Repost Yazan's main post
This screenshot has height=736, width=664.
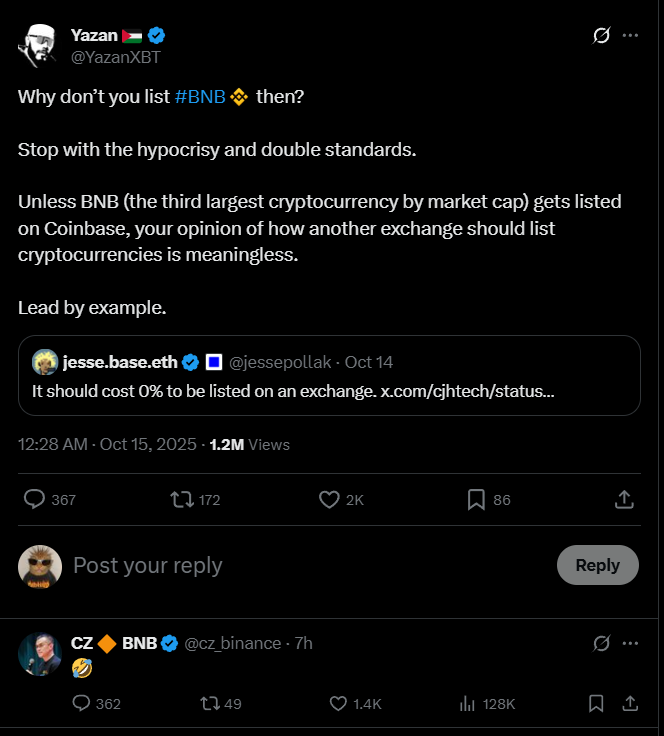click(x=182, y=499)
